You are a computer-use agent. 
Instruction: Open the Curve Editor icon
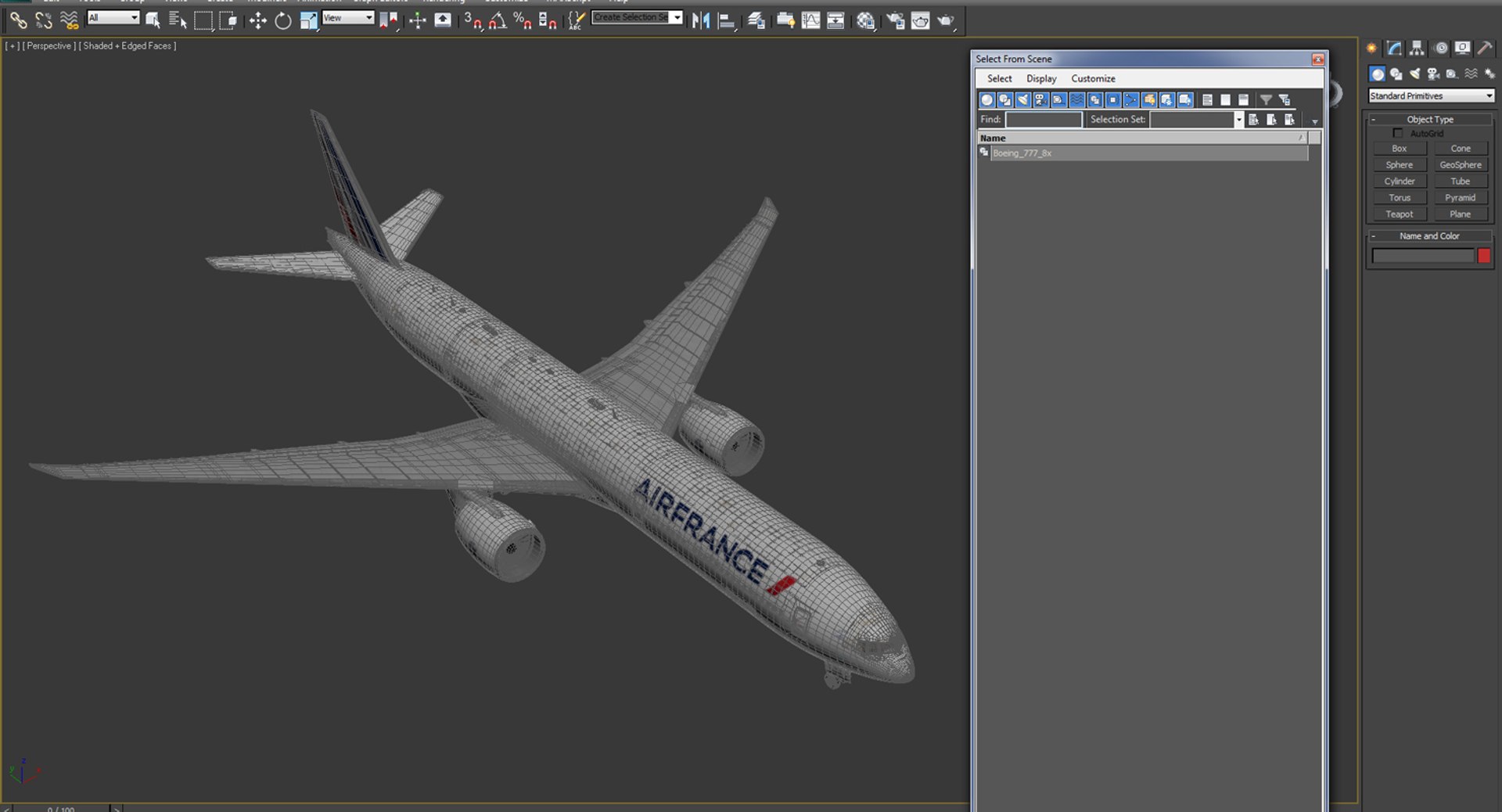[811, 20]
